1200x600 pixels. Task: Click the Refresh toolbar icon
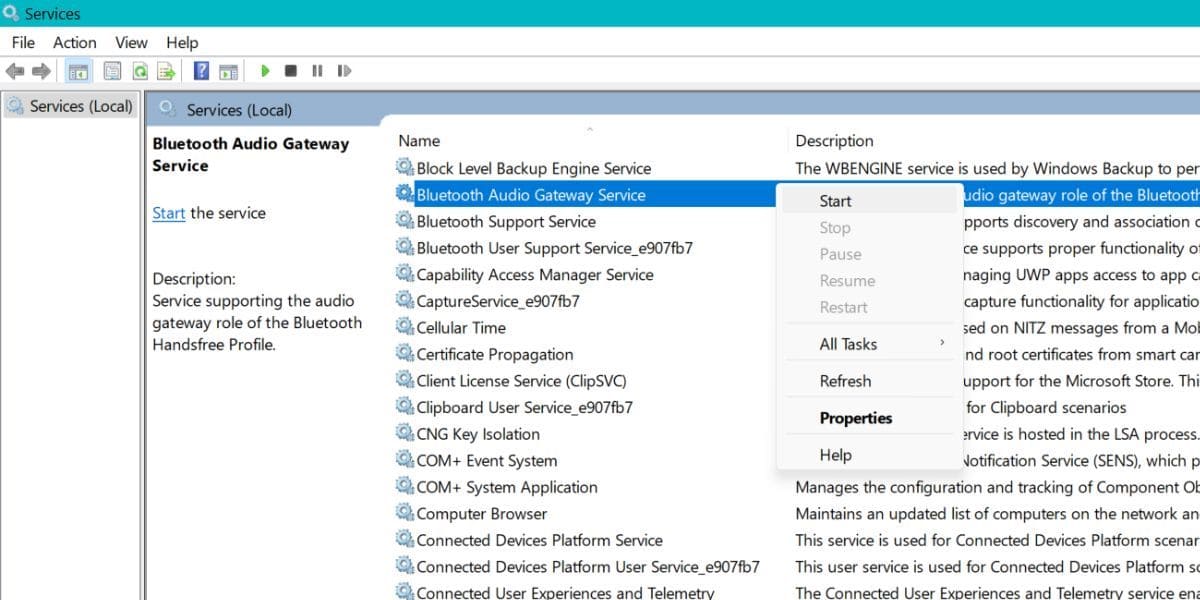coord(140,71)
